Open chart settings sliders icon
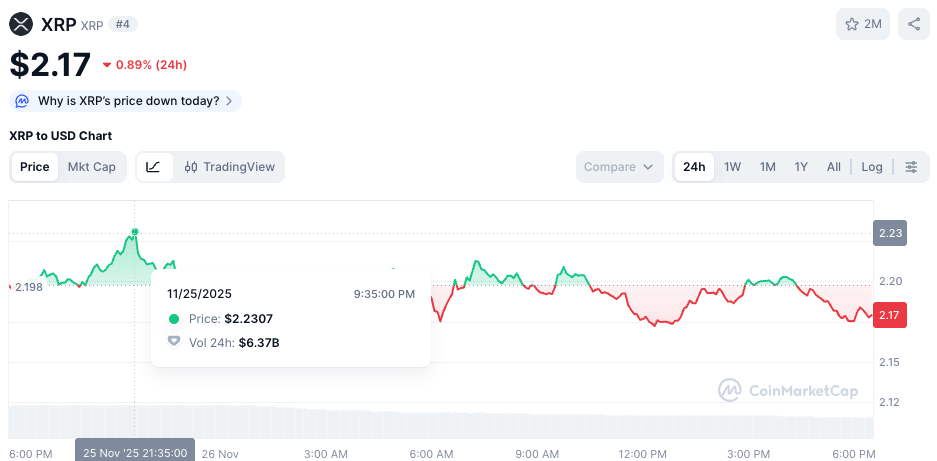937x461 pixels. [911, 167]
